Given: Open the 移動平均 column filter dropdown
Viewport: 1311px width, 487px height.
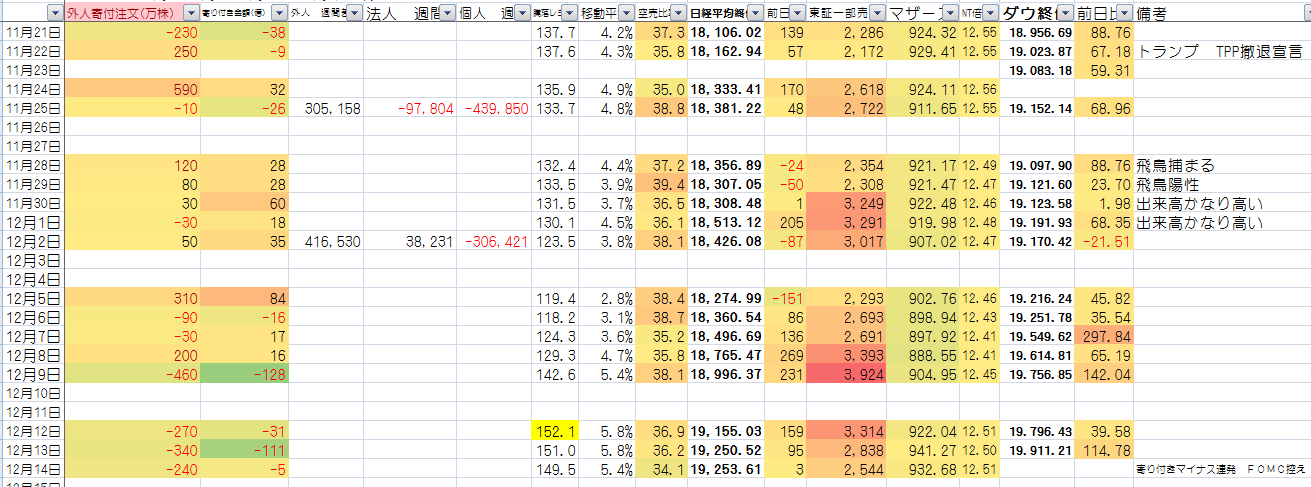Looking at the screenshot, I should [x=626, y=14].
